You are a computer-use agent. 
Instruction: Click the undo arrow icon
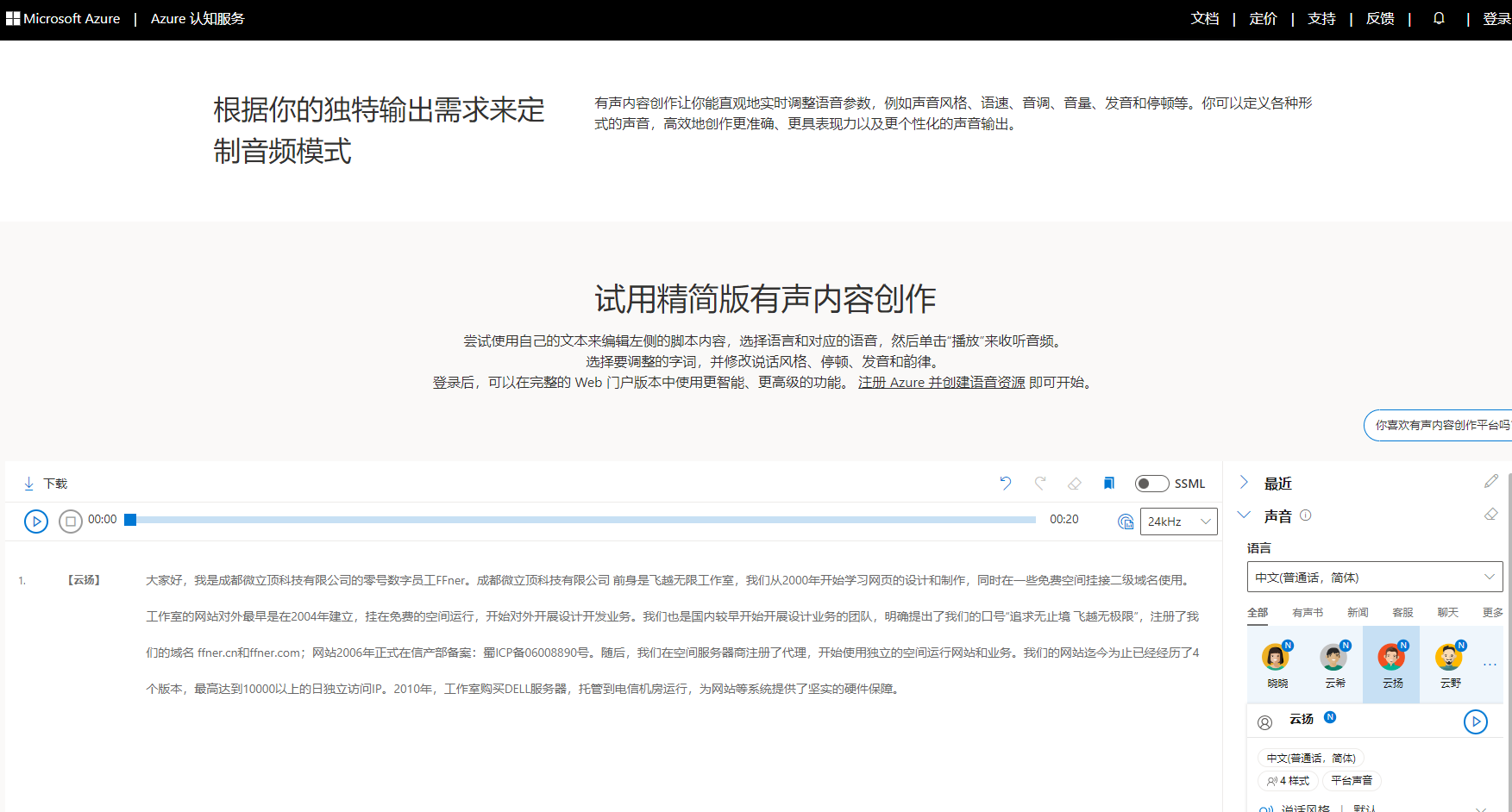1006,484
